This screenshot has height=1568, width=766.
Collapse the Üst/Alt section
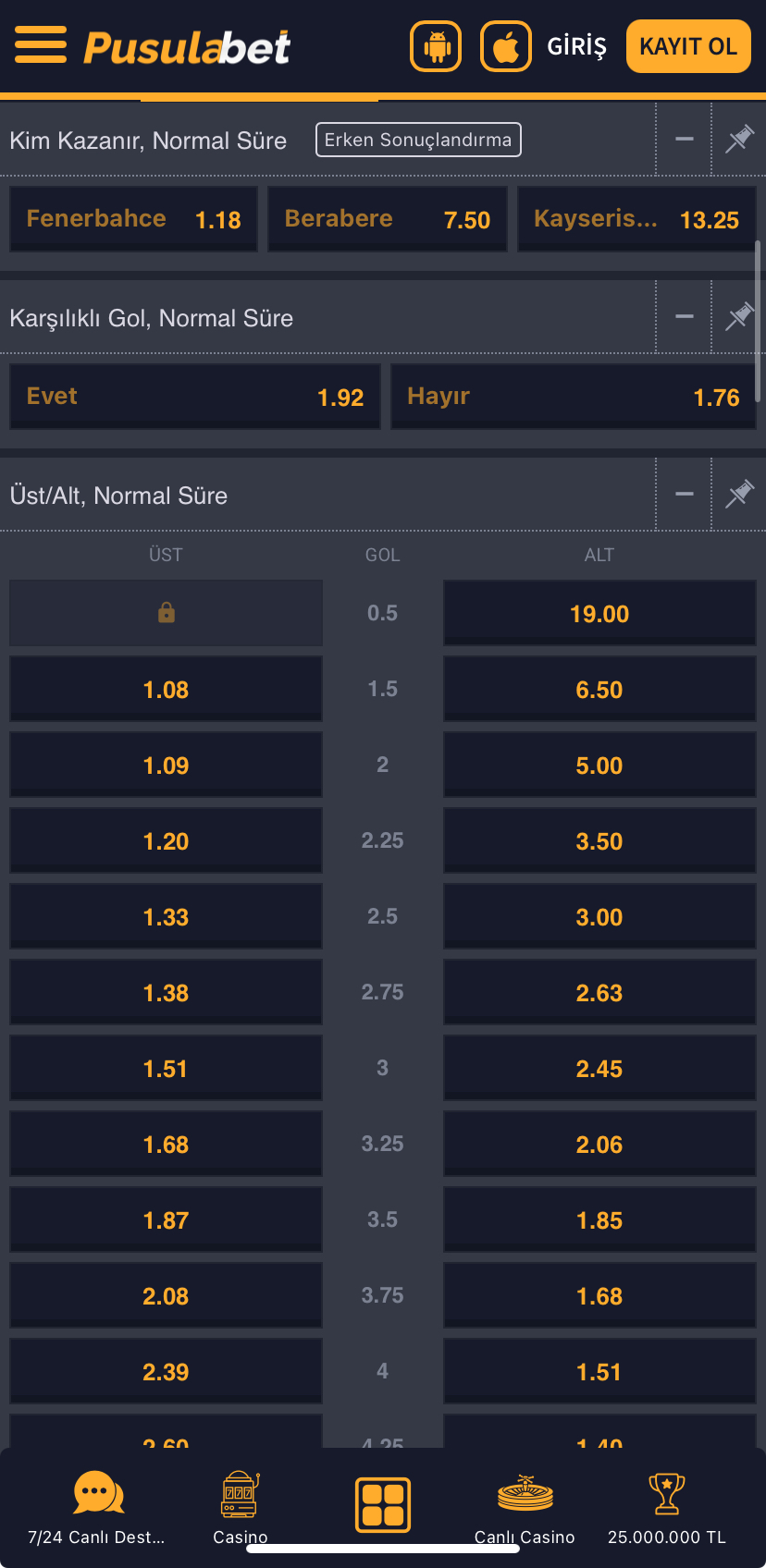point(685,495)
